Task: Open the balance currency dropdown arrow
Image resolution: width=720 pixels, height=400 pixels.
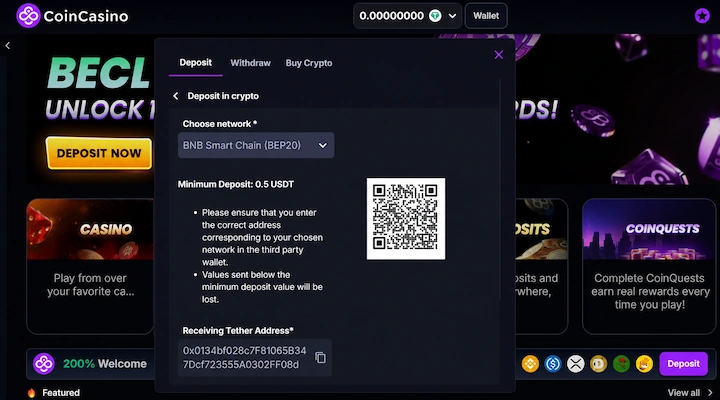Action: coord(452,16)
